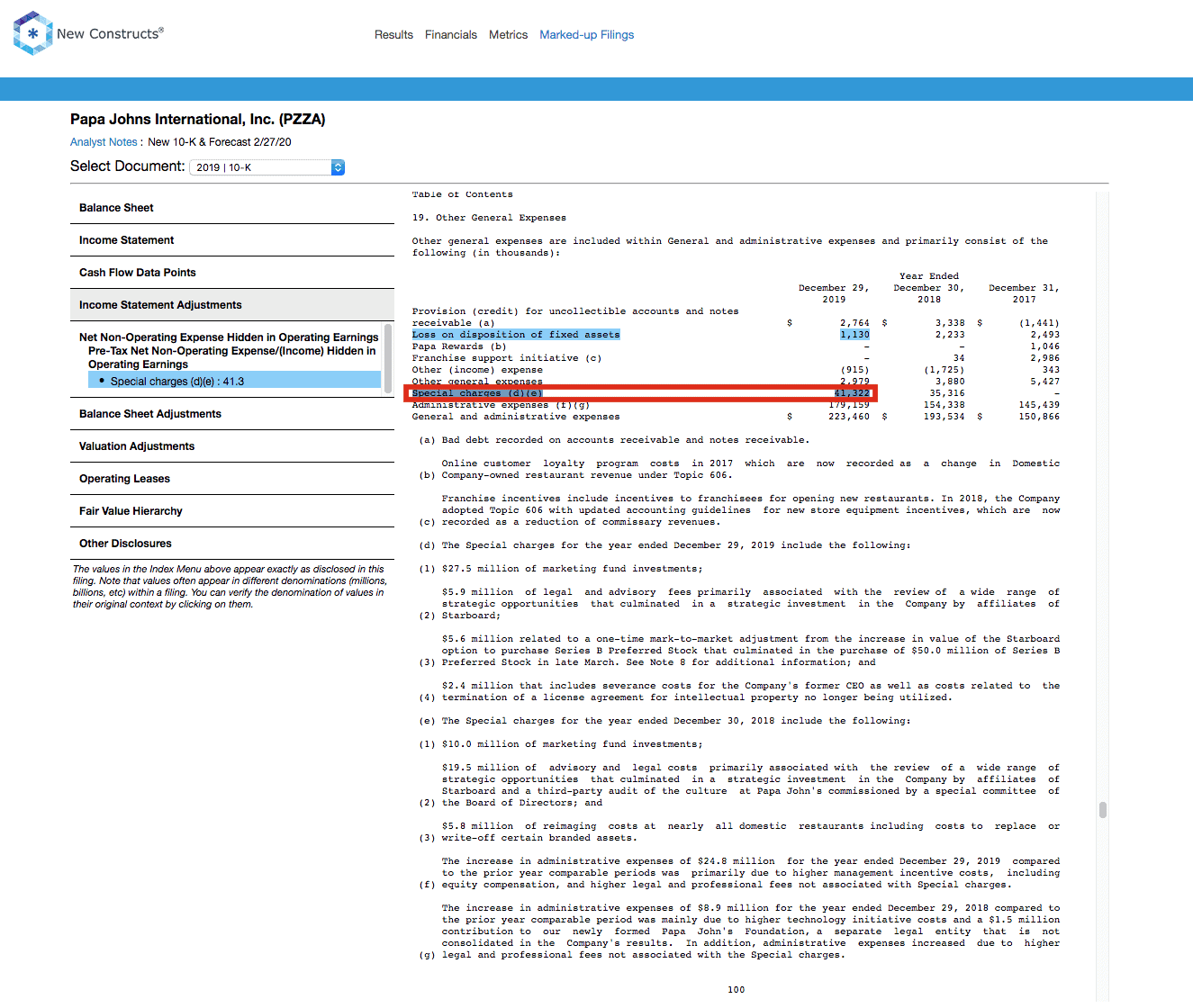This screenshot has width=1193, height=1008.
Task: Open the Select Document dropdown showing 2019 10-K
Action: [267, 167]
